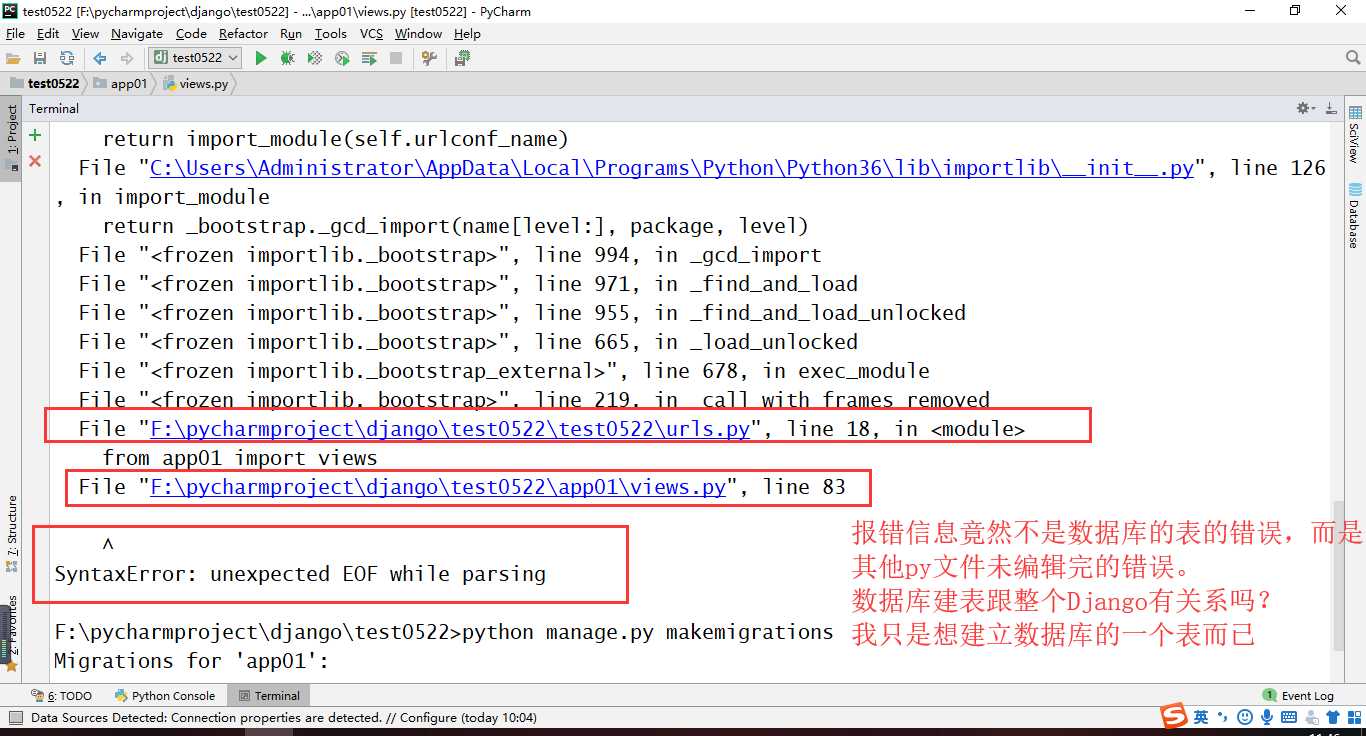Open the Window menu

pos(418,33)
